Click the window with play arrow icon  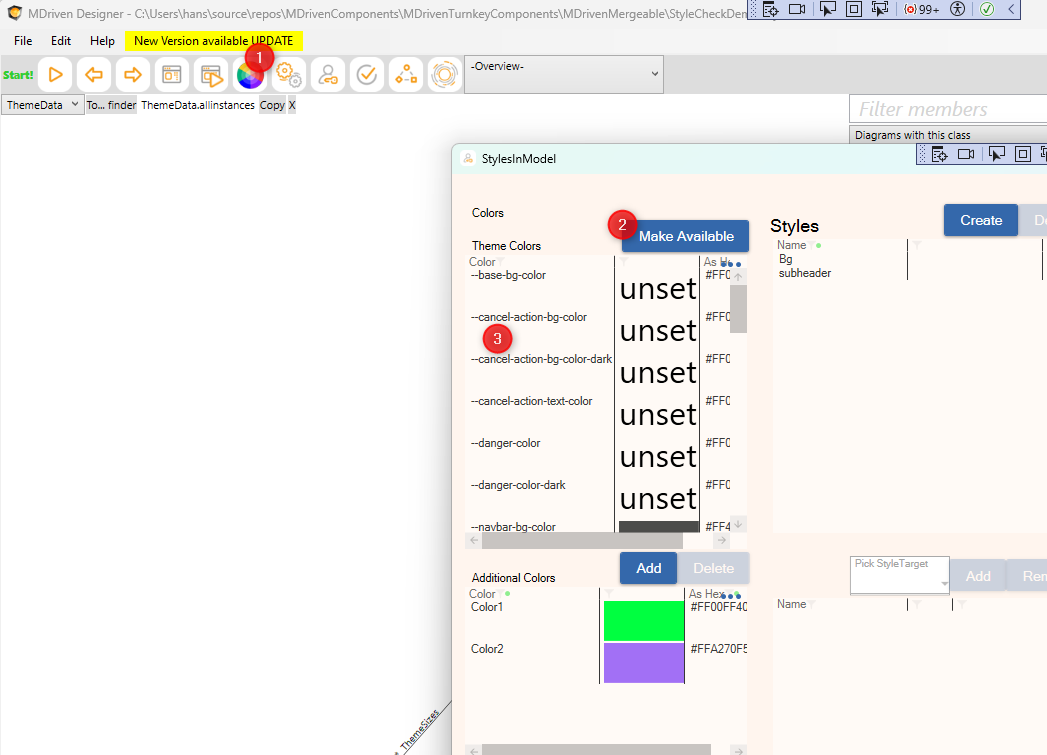coord(210,75)
